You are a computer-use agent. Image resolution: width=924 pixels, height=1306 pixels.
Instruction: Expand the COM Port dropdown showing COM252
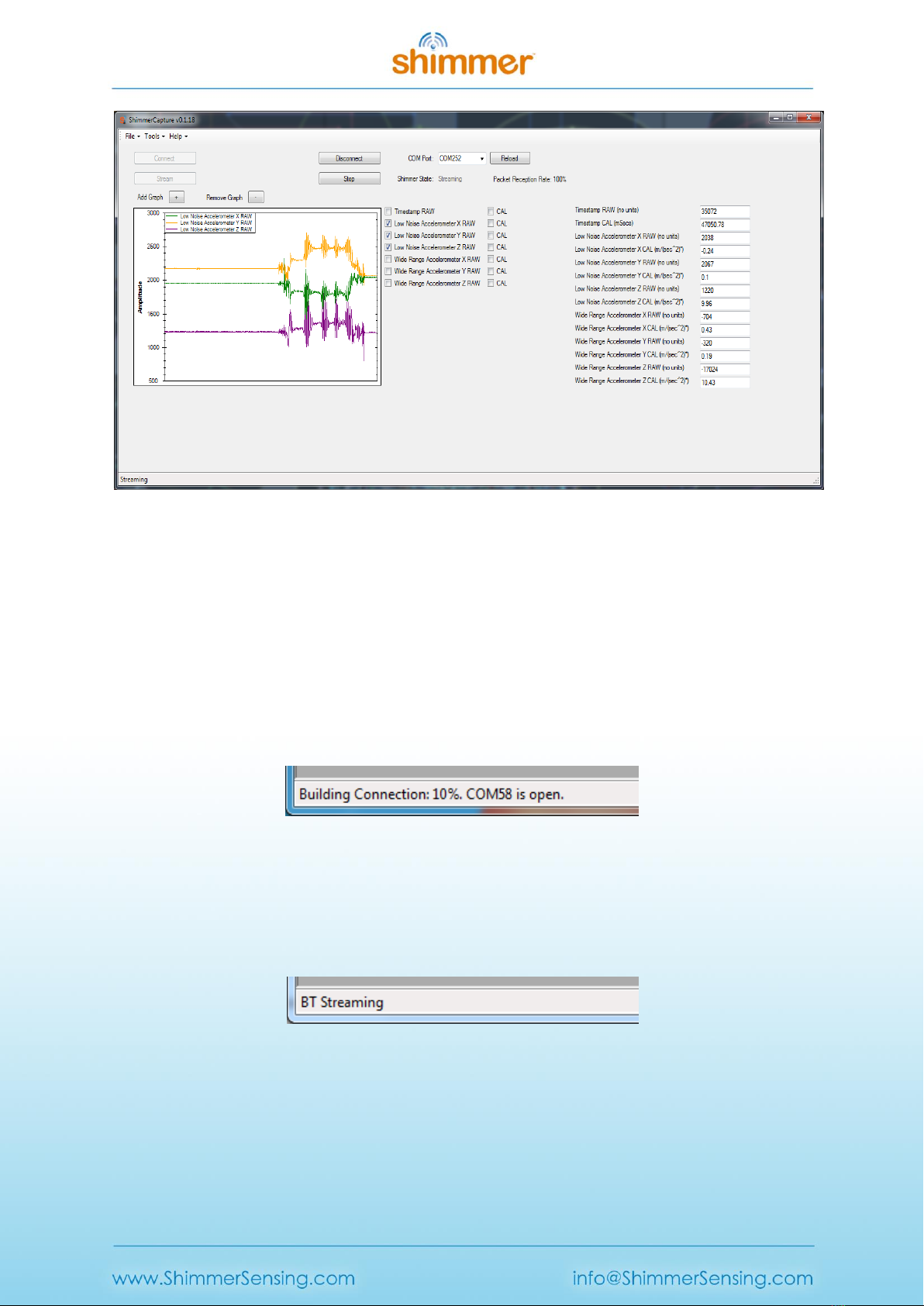(x=481, y=159)
